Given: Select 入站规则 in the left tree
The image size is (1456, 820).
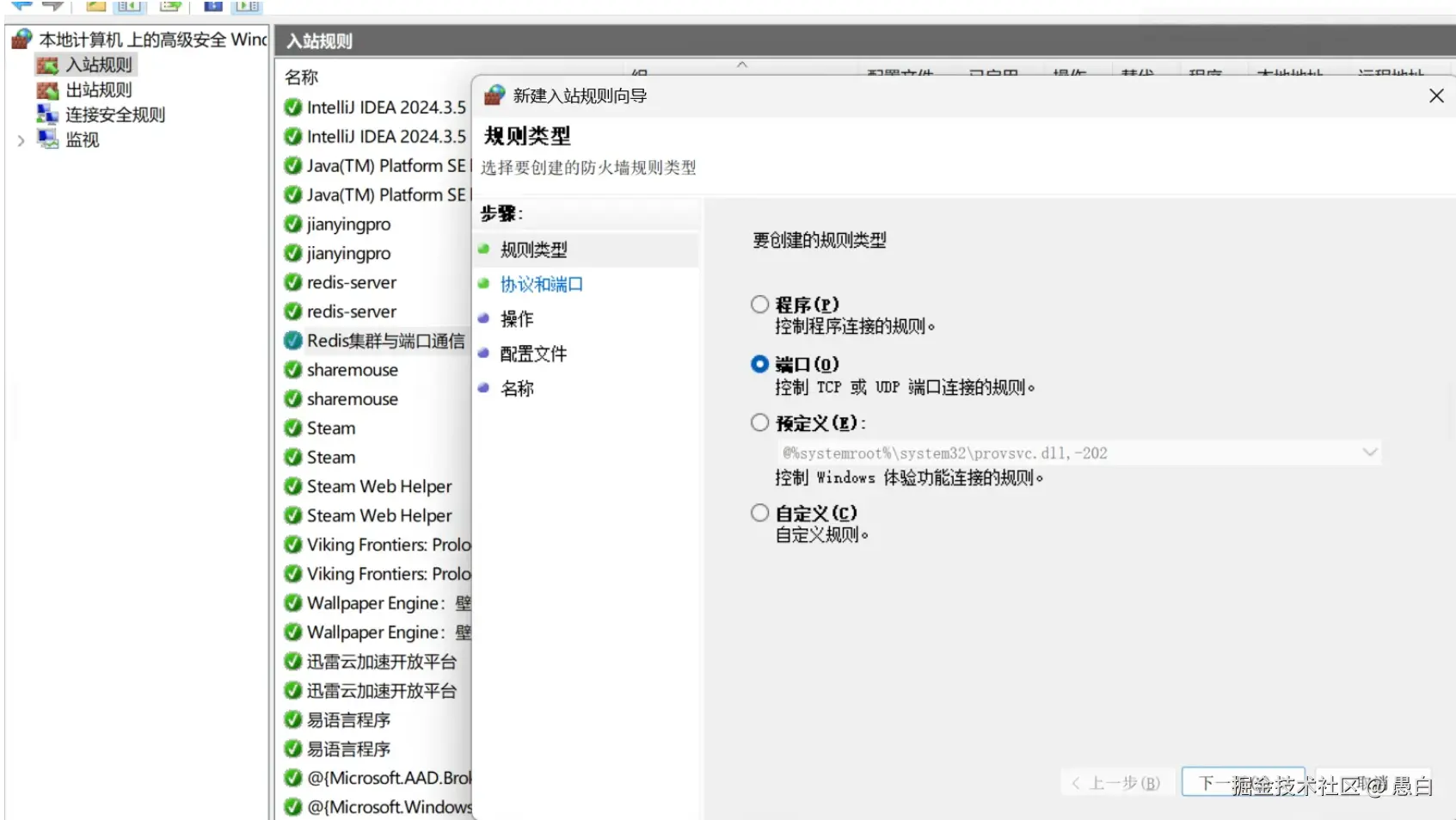Looking at the screenshot, I should 99,65.
